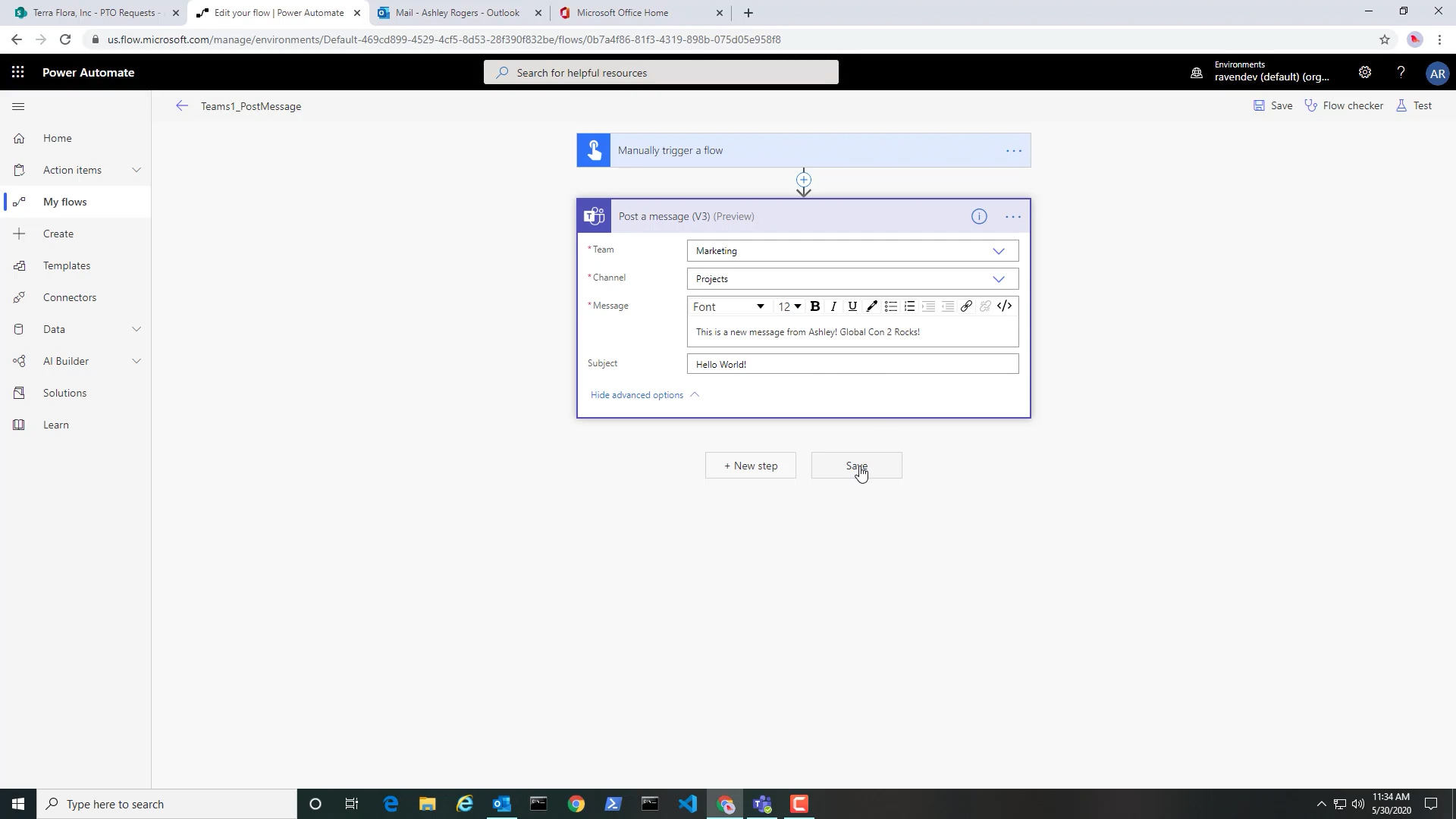Viewport: 1456px width, 819px height.
Task: Open My flows in sidebar
Action: [76, 202]
